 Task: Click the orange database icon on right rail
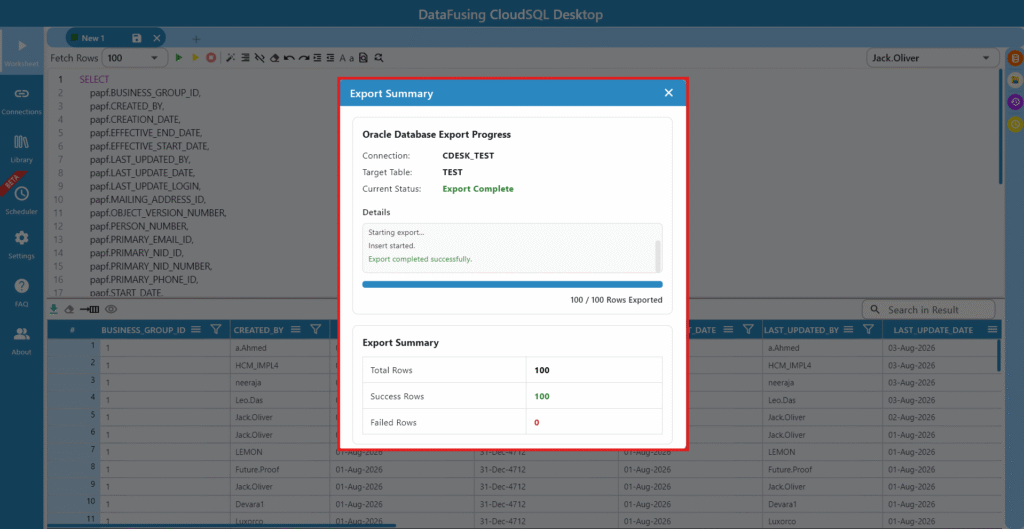coord(1015,58)
